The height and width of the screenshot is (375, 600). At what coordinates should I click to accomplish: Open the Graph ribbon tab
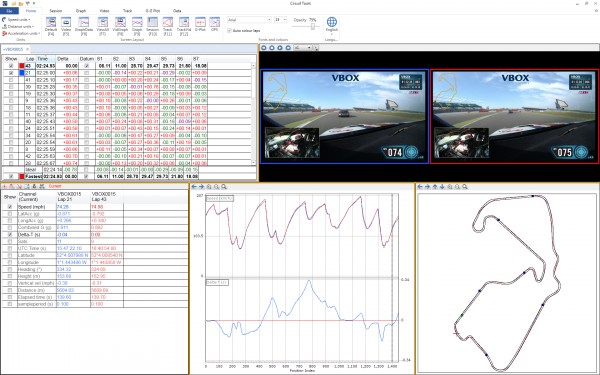[81, 11]
